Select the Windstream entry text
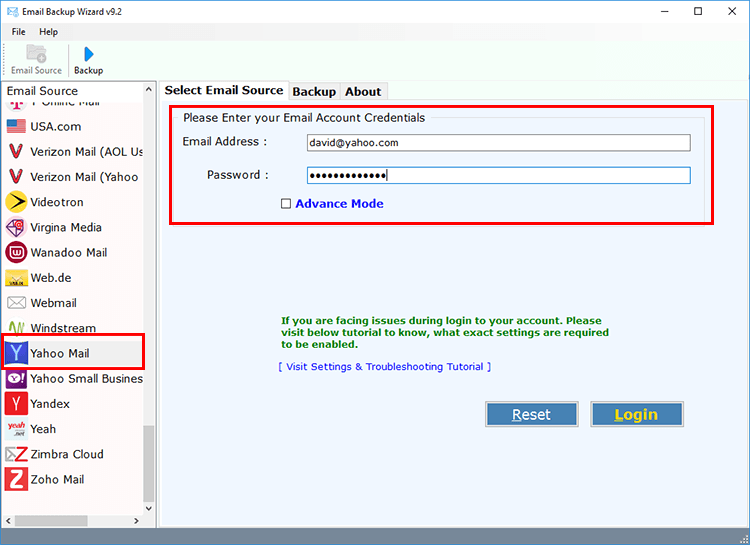The image size is (750, 545). click(x=63, y=328)
